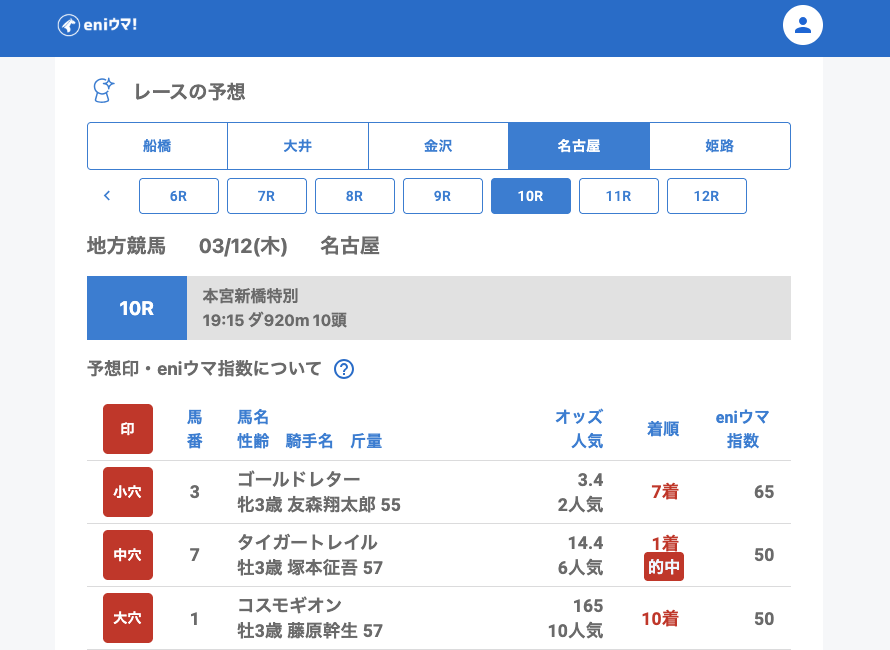Switch to the 姫路 racecourse tab
The width and height of the screenshot is (890, 650).
[719, 146]
